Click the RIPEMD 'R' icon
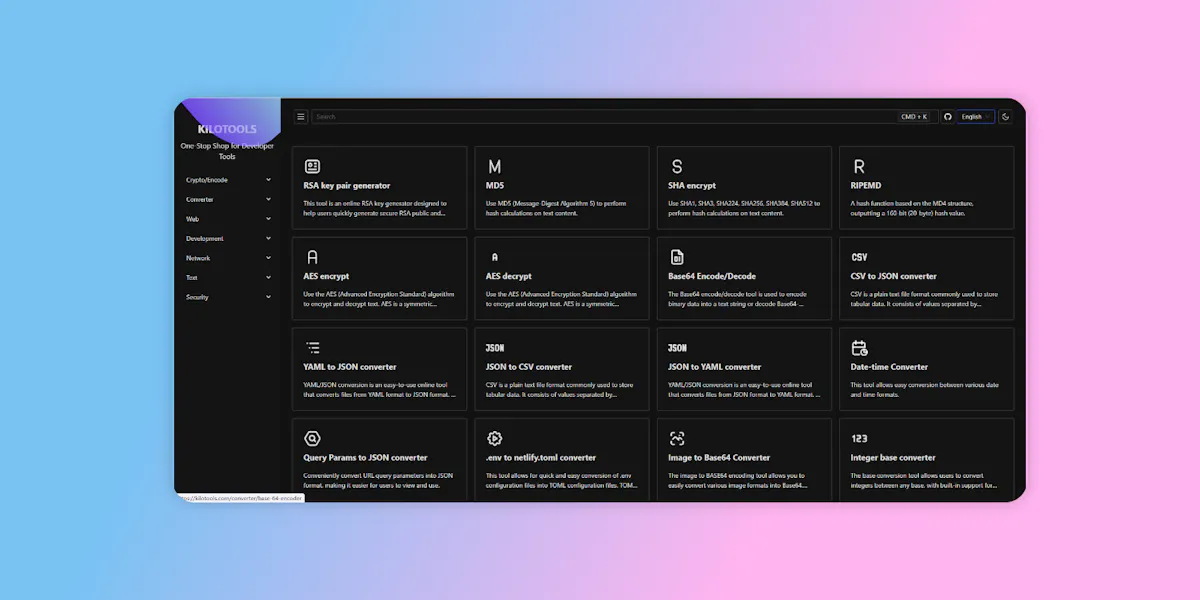Viewport: 1200px width, 600px height. 859,166
